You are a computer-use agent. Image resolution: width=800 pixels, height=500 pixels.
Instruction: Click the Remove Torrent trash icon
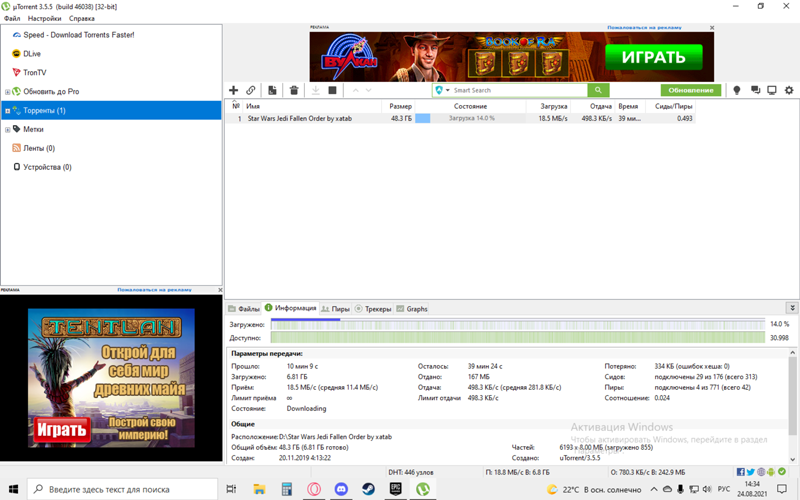pyautogui.click(x=294, y=90)
